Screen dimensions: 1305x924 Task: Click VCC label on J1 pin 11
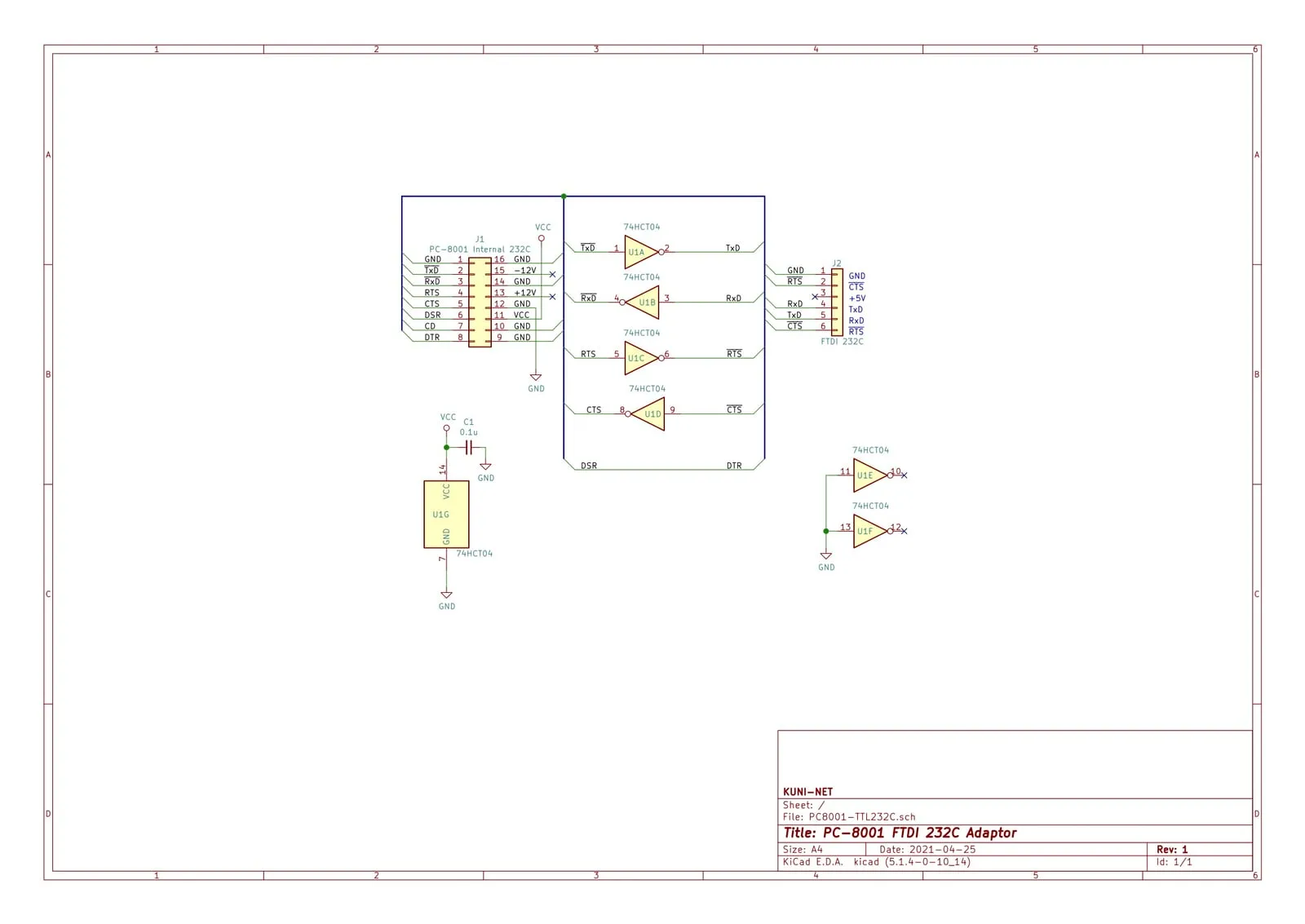[521, 315]
